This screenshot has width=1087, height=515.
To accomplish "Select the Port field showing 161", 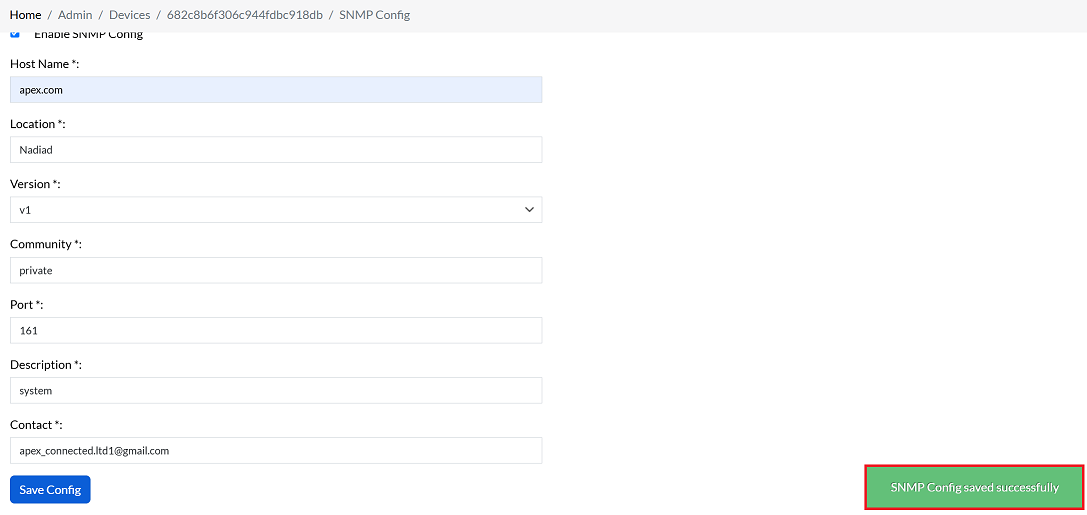I will click(276, 330).
